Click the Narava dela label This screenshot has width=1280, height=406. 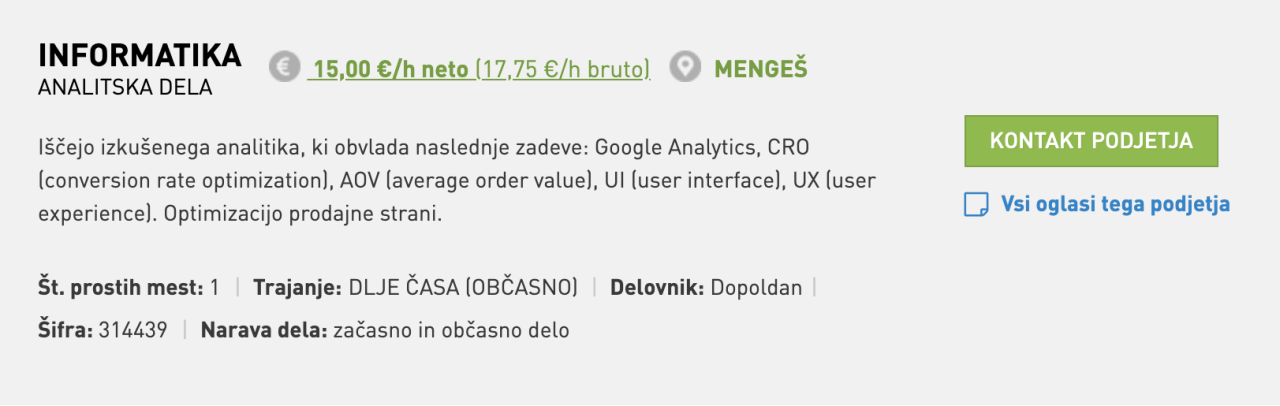tap(264, 330)
